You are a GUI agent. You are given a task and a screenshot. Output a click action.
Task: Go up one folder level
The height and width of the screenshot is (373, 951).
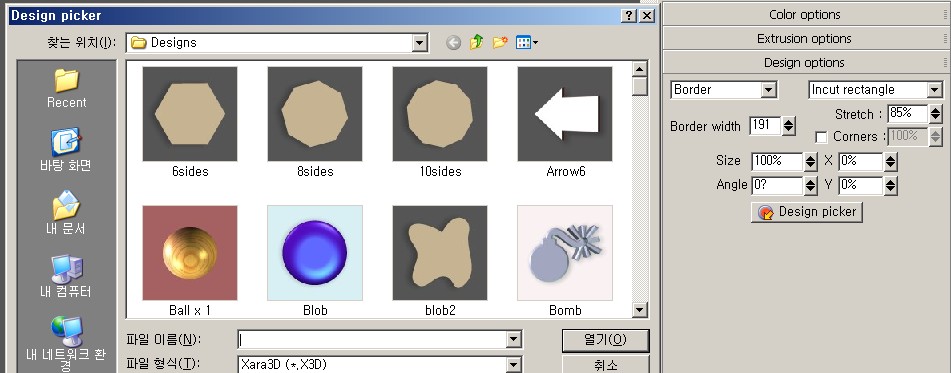(477, 42)
